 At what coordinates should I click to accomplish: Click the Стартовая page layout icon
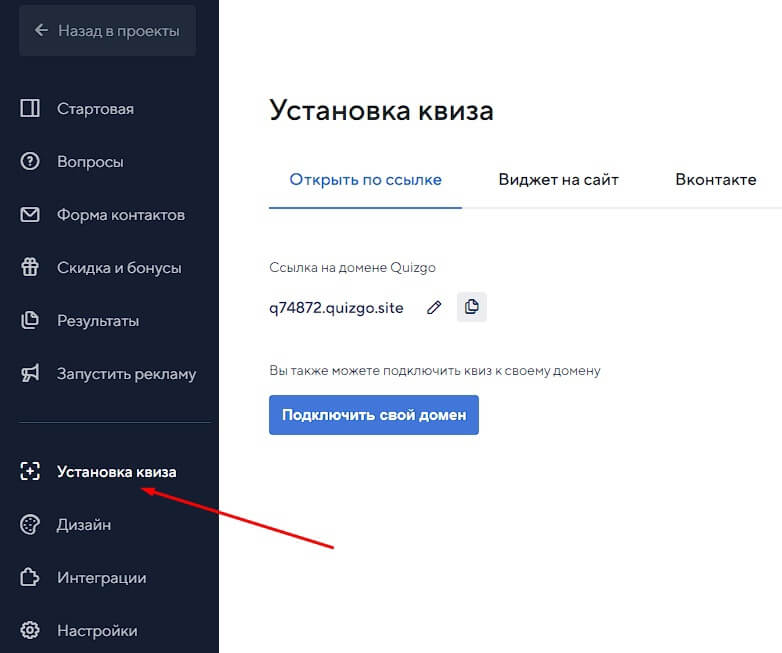30,109
